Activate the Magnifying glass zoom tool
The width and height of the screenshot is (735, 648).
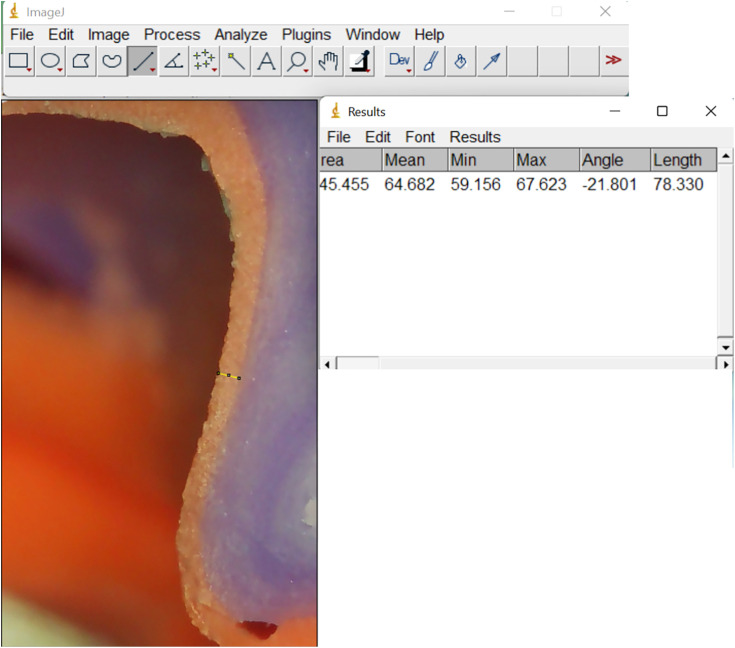(298, 61)
